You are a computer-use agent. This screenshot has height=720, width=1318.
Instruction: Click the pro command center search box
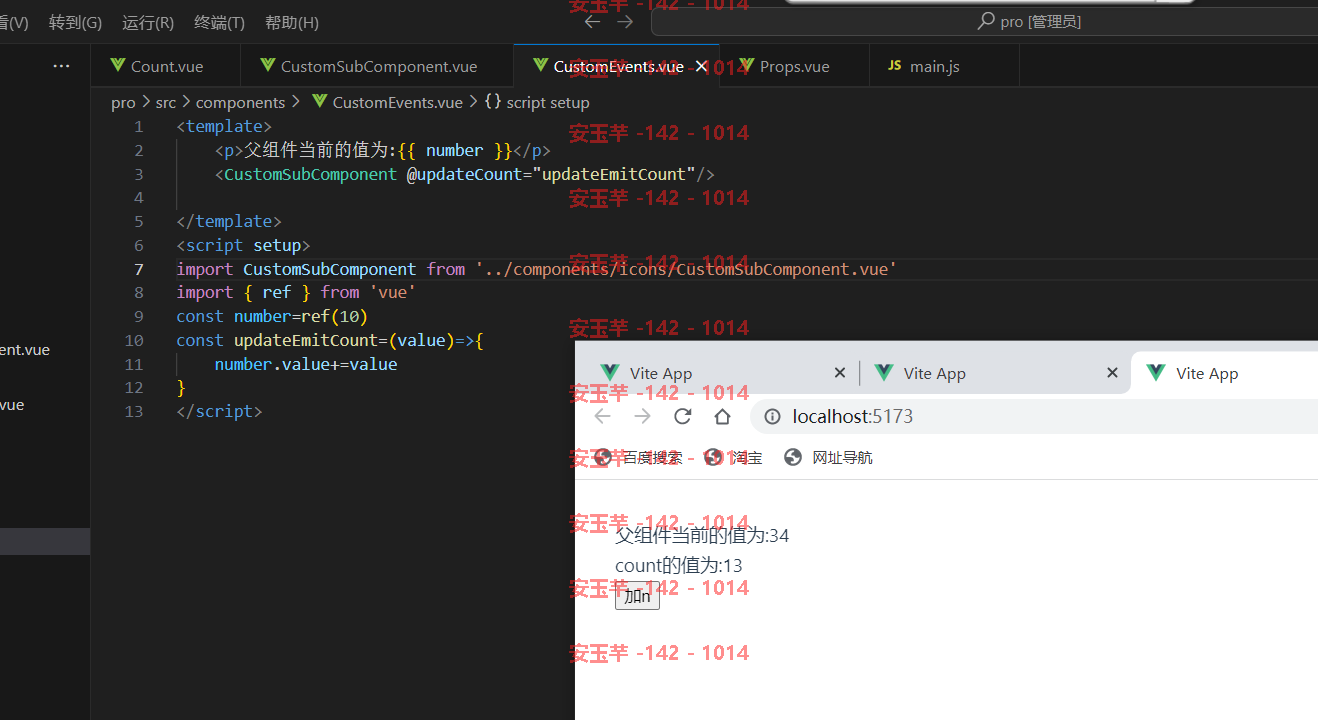point(984,22)
